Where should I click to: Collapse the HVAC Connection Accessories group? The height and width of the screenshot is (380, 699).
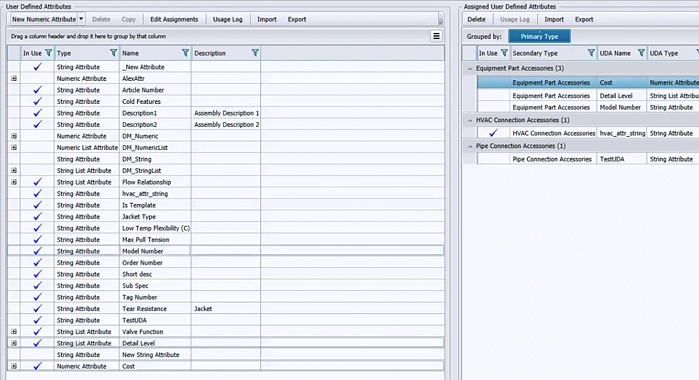pos(470,120)
